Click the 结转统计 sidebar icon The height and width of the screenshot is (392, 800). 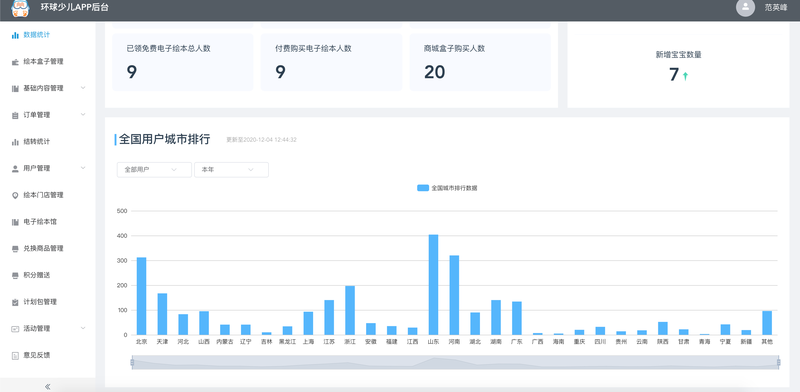point(15,142)
